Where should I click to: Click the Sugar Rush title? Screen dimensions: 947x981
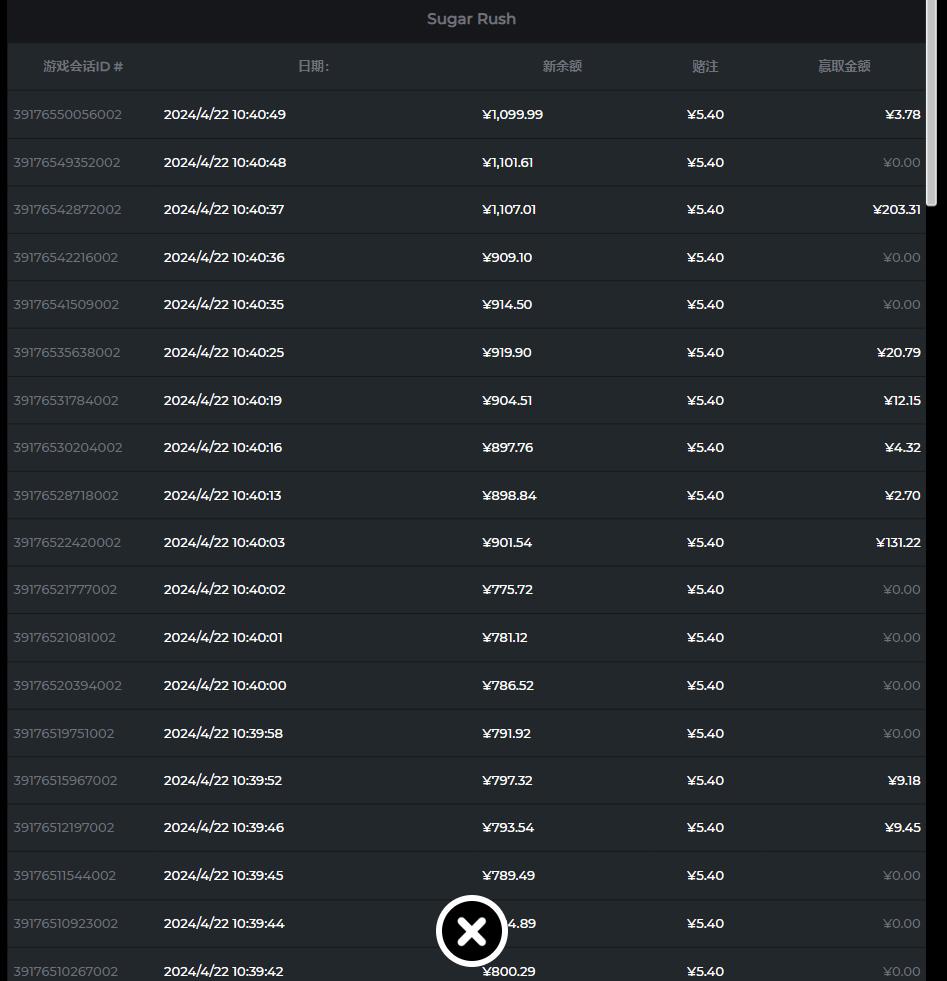pos(472,19)
